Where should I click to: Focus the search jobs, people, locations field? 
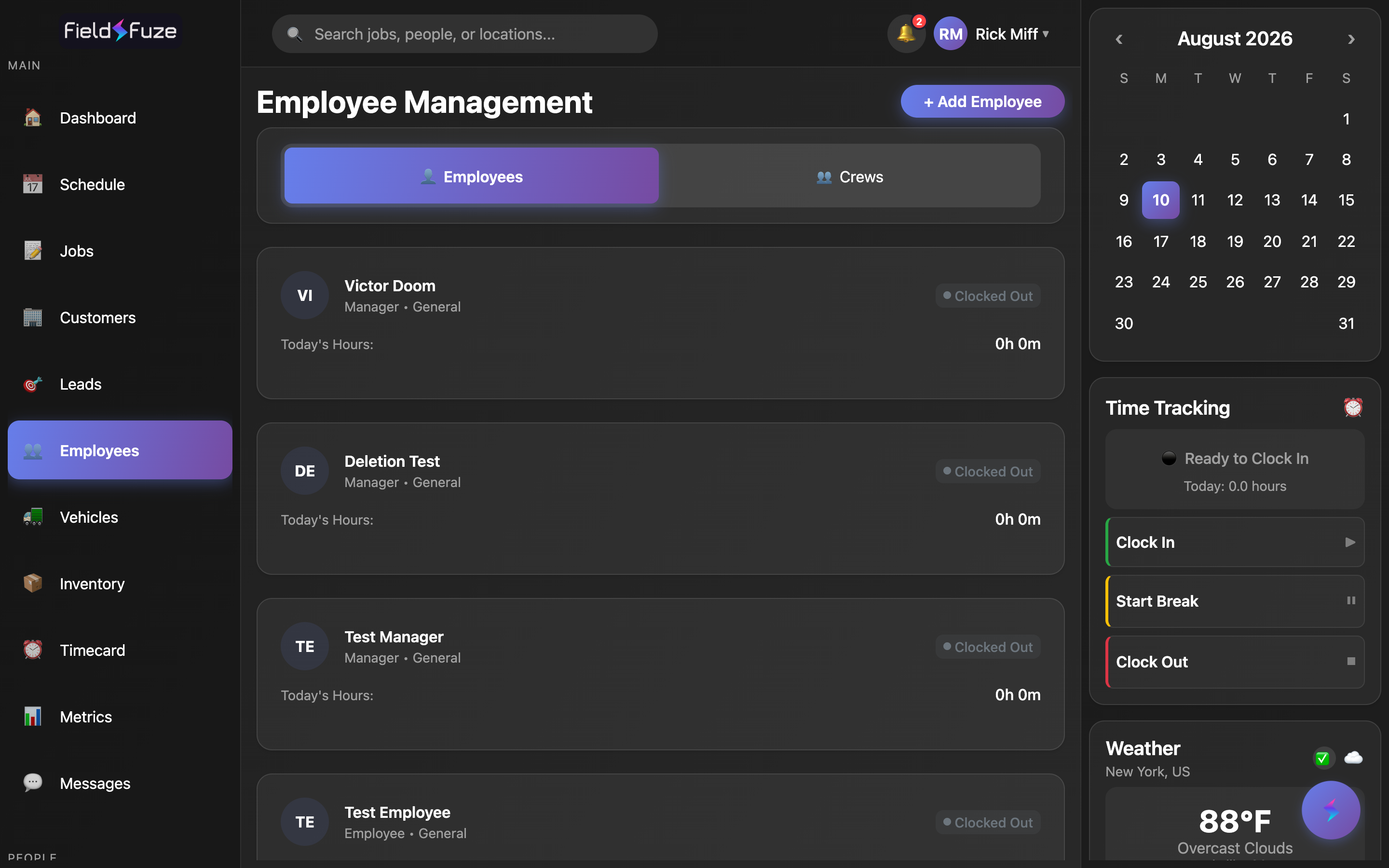(464, 34)
